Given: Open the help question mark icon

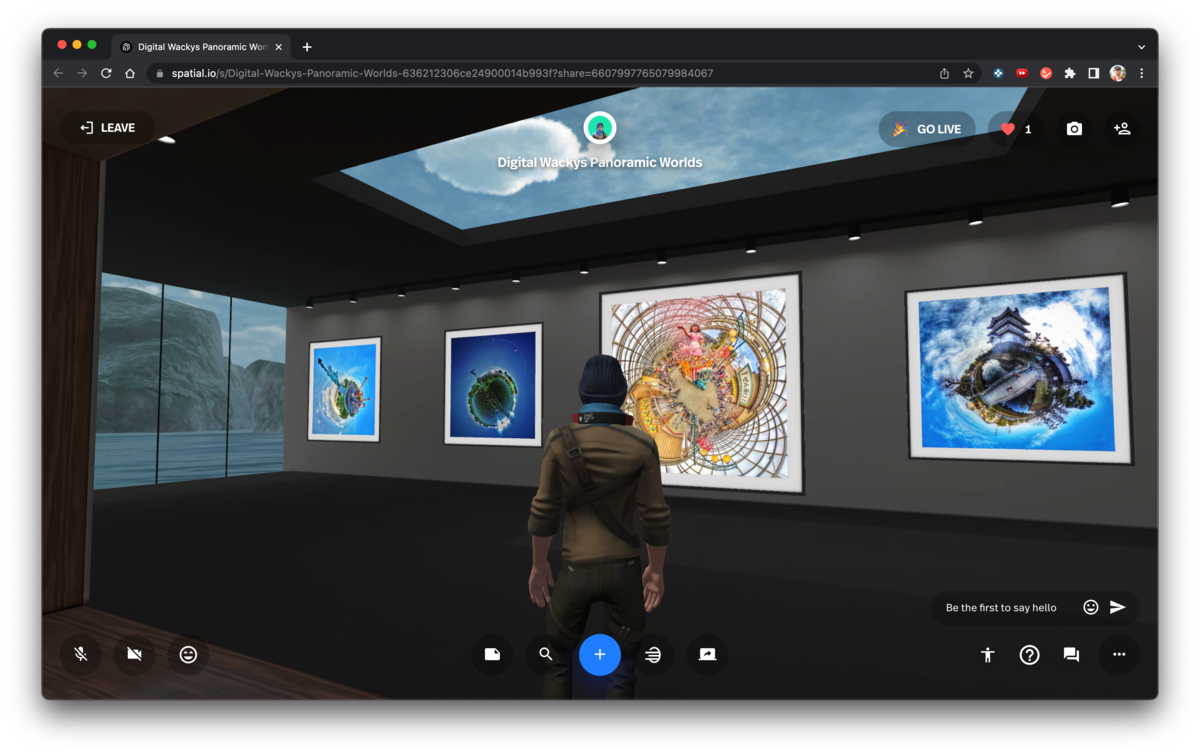Looking at the screenshot, I should tap(1030, 655).
